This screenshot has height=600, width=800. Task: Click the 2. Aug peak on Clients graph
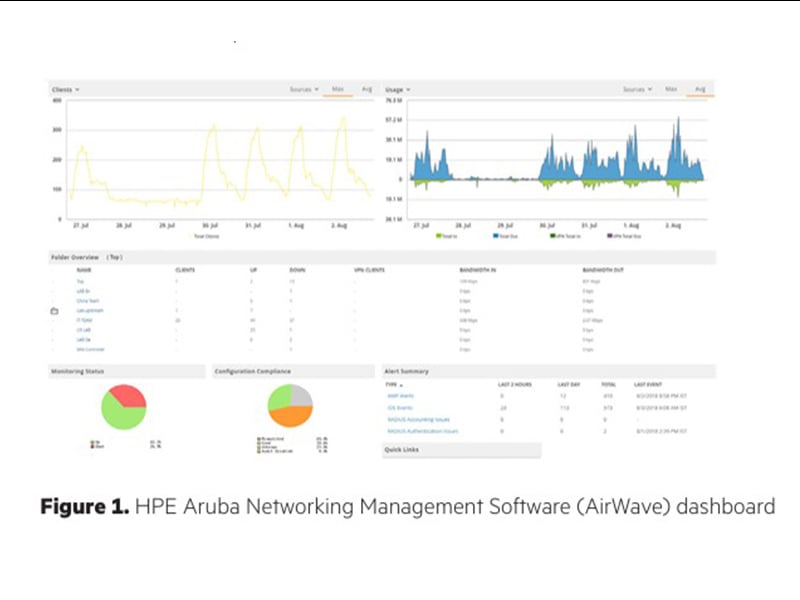343,119
